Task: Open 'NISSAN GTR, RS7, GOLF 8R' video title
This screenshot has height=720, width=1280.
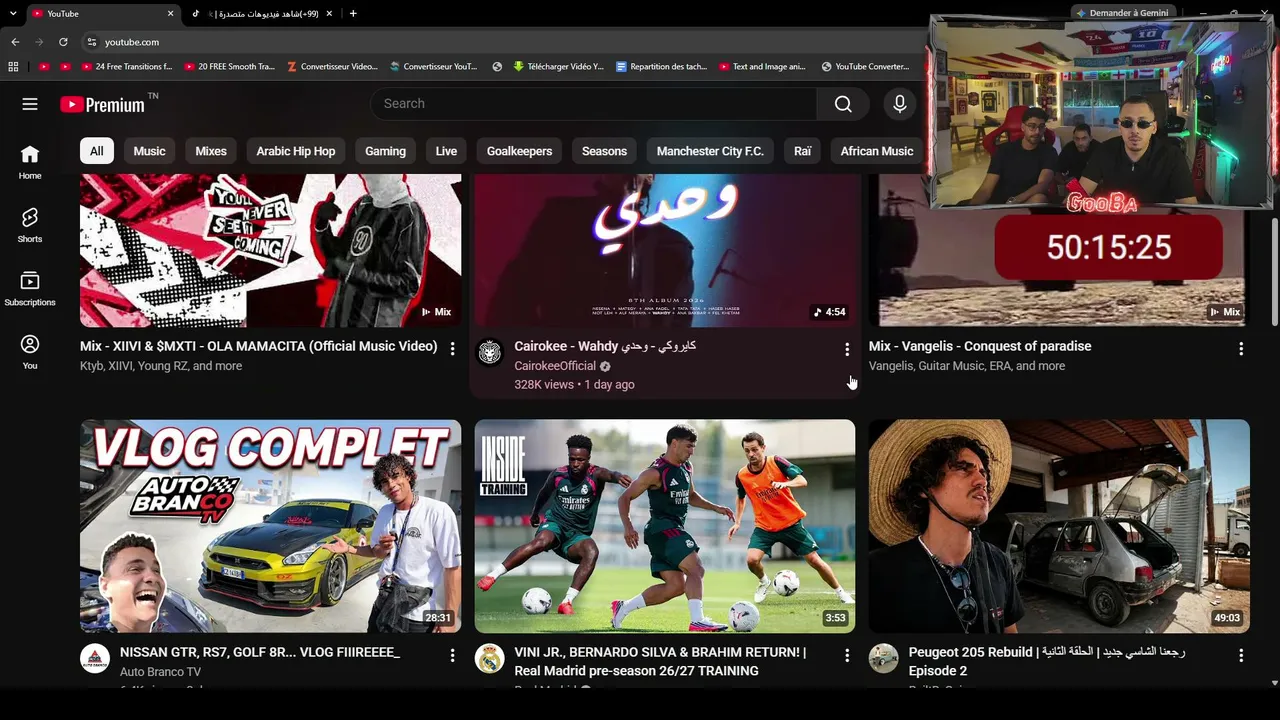Action: coord(260,652)
